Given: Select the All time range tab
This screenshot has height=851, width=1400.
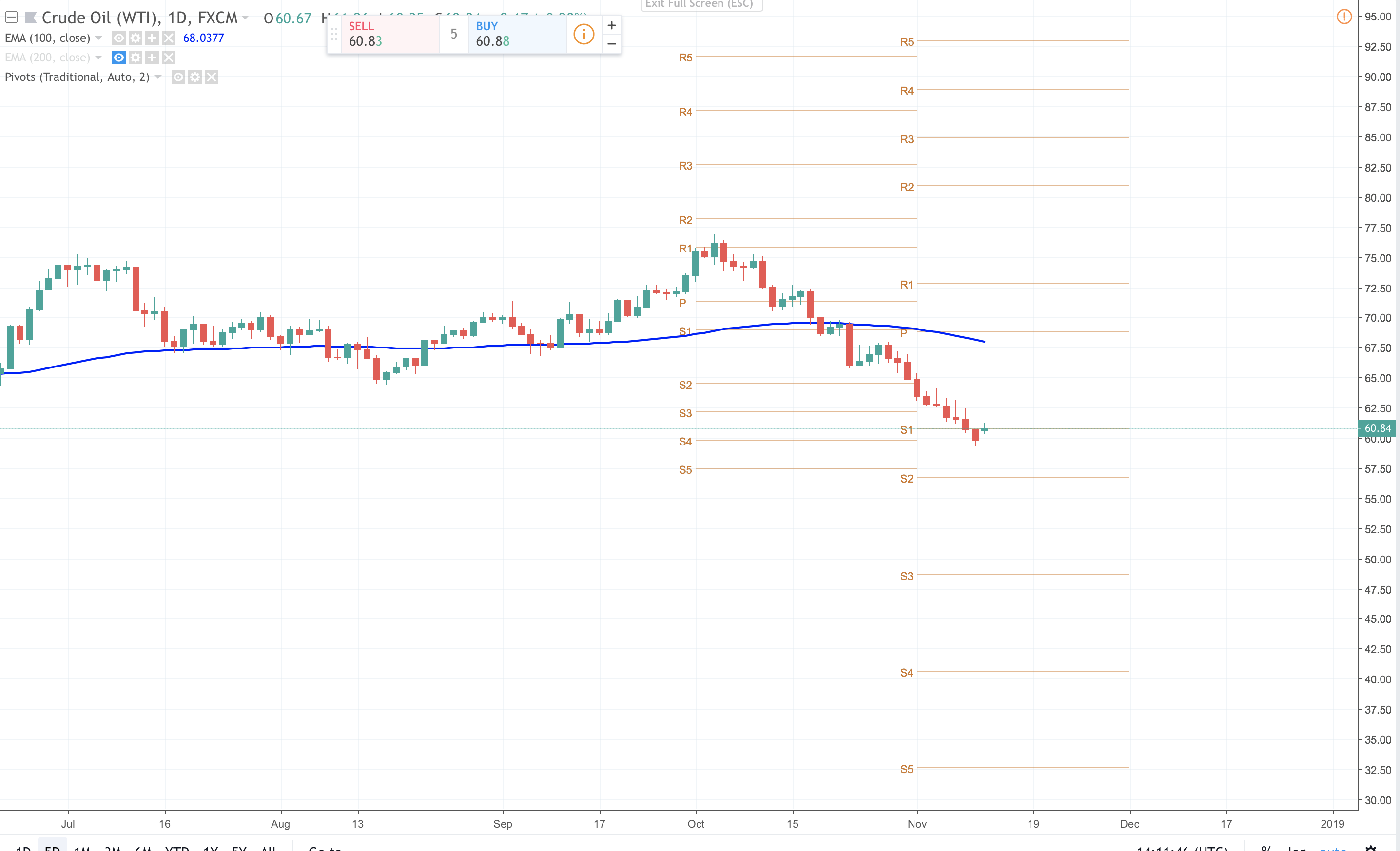Looking at the screenshot, I should pos(268,848).
